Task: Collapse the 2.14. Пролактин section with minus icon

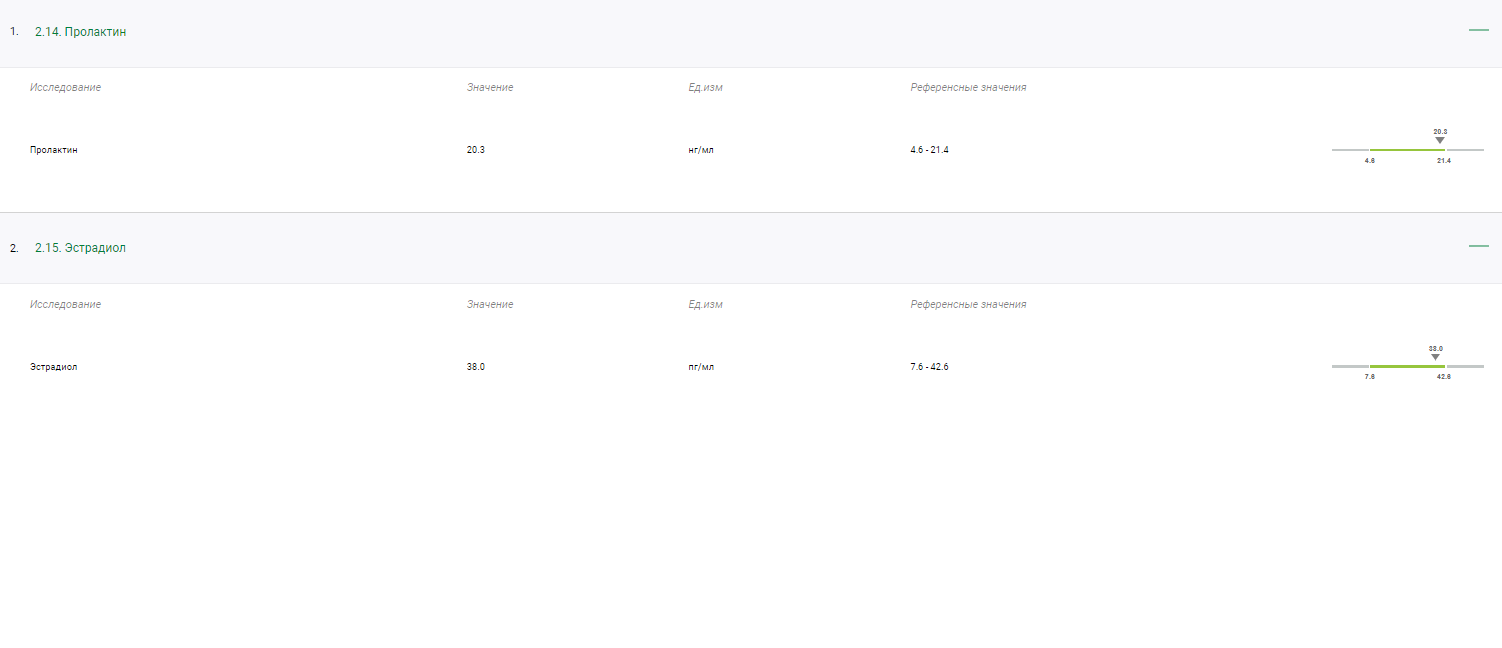Action: [x=1478, y=31]
